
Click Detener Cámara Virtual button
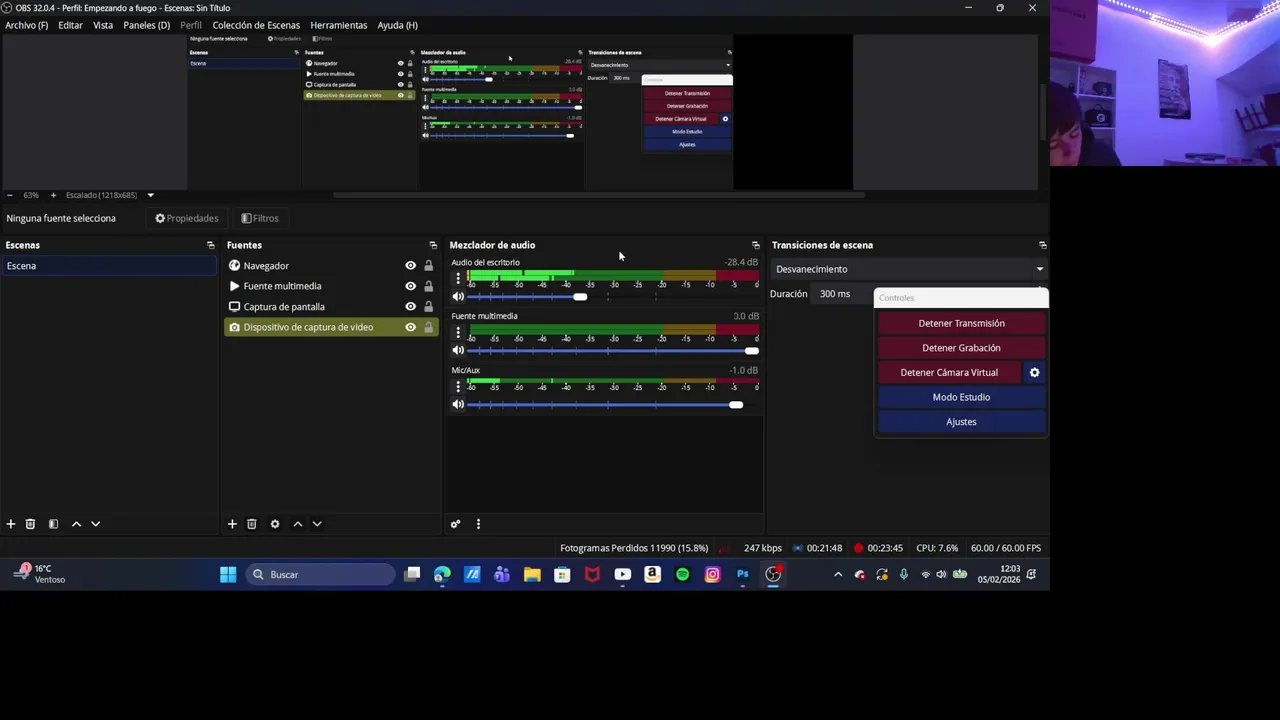949,373
